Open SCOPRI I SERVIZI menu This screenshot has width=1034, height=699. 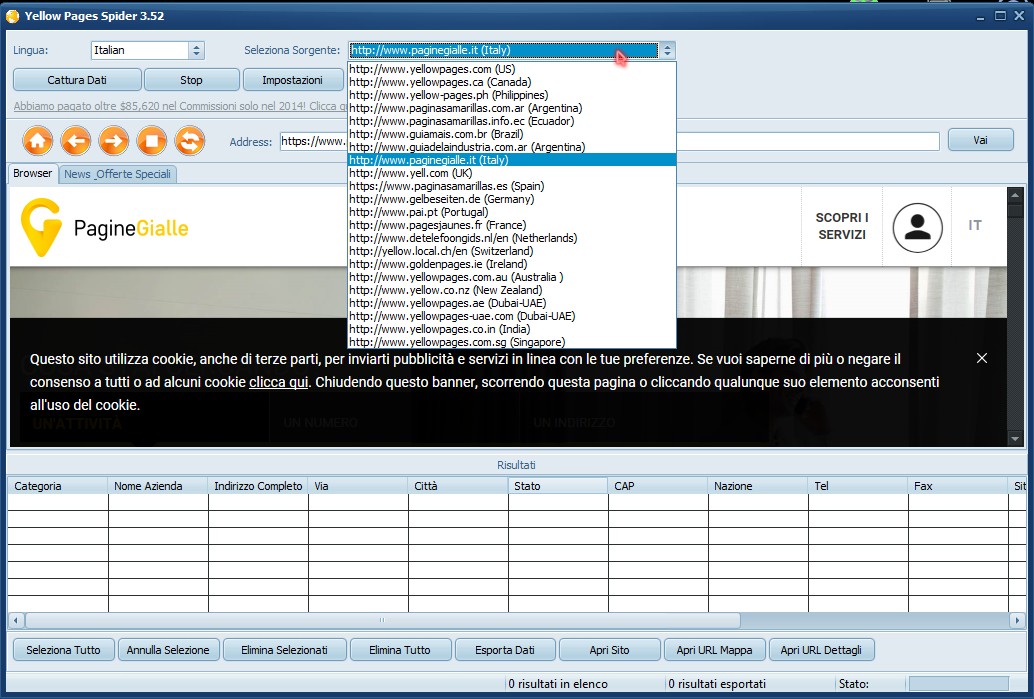(x=842, y=226)
